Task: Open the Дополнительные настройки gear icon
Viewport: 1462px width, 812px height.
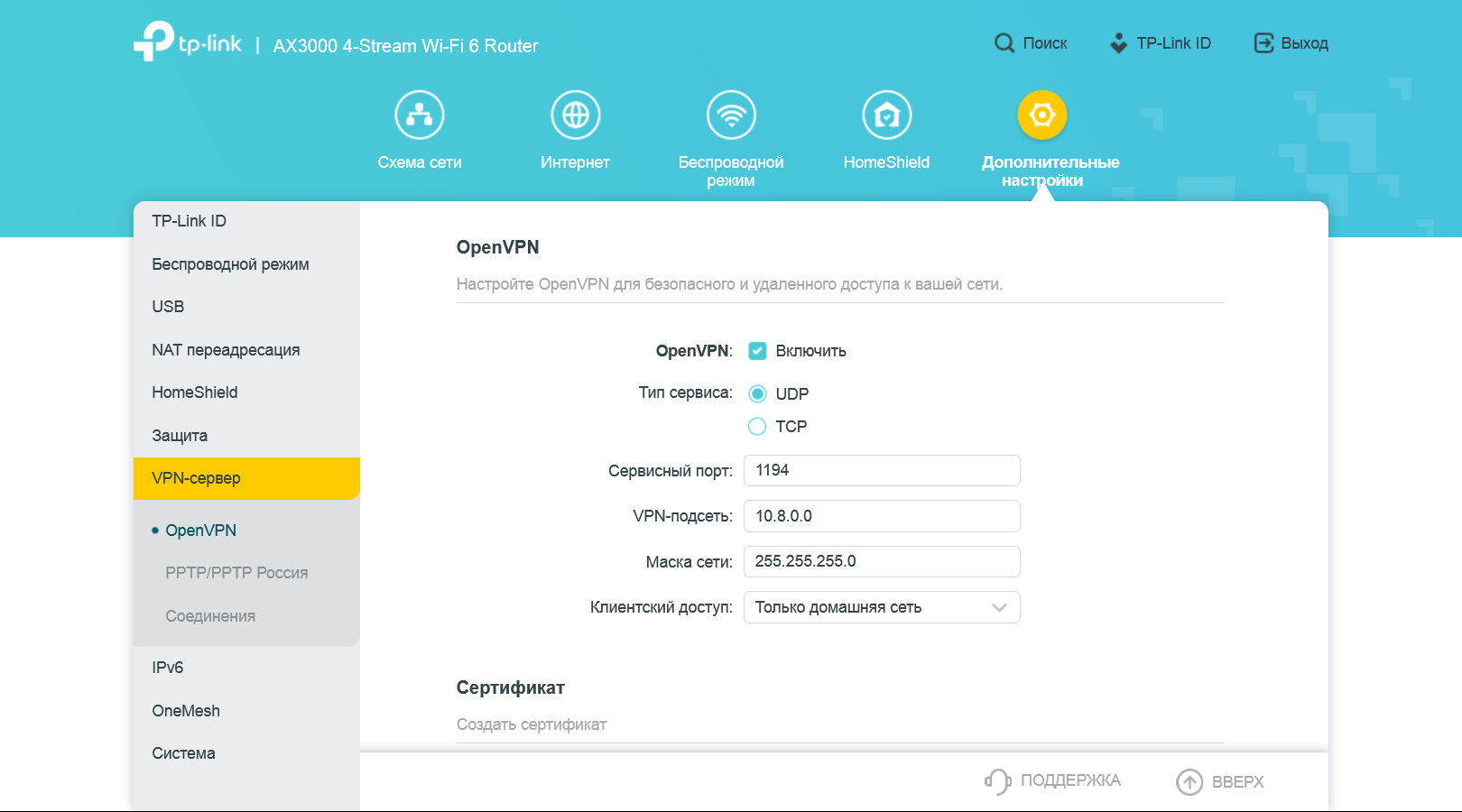Action: [x=1042, y=115]
